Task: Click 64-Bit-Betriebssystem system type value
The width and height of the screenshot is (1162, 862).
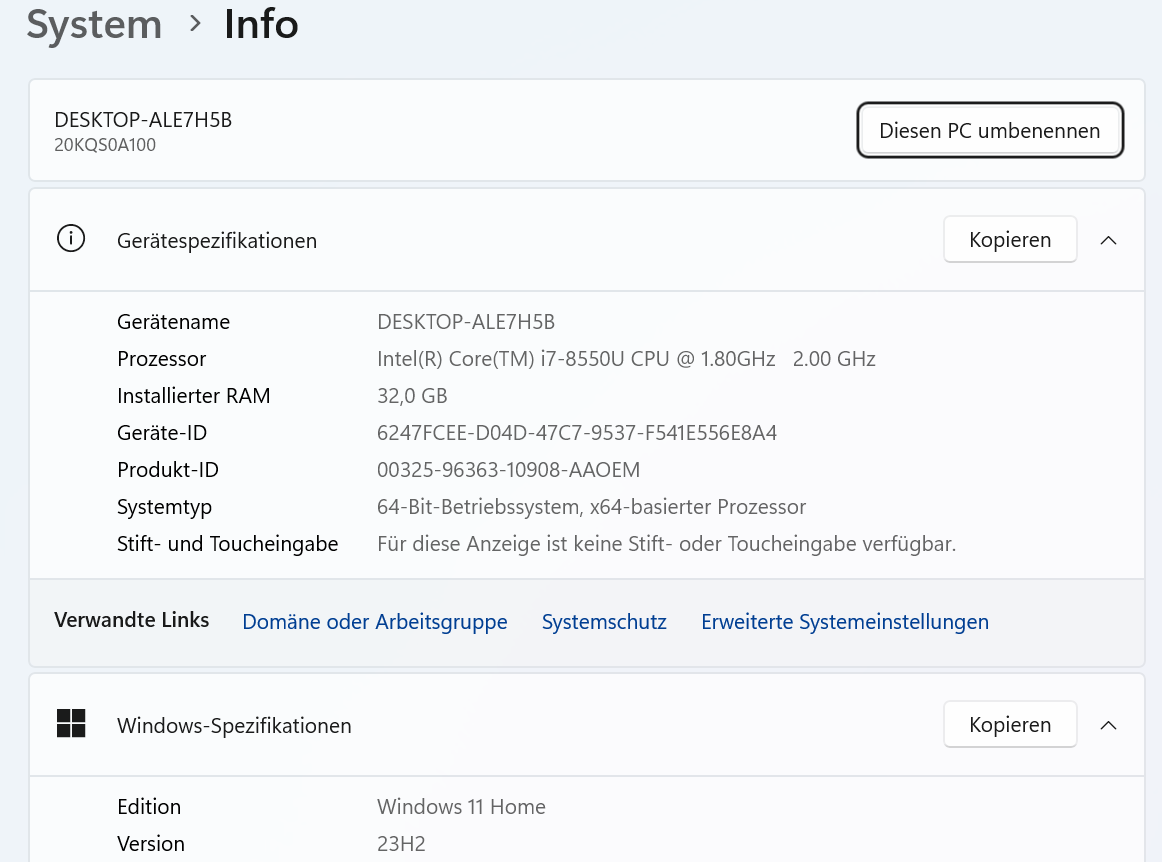Action: (591, 507)
